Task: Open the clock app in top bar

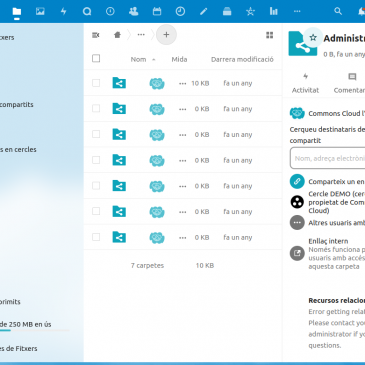Action: (x=180, y=12)
